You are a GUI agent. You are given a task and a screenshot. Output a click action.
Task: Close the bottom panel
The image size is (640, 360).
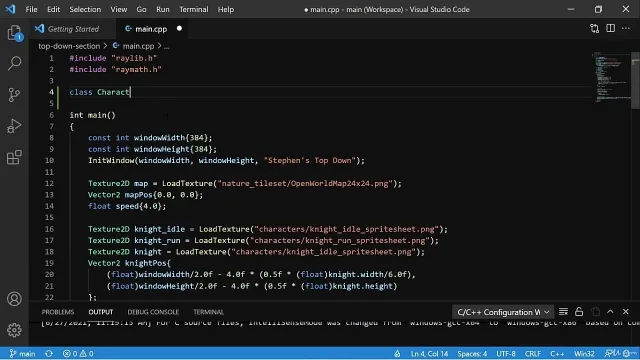tap(626, 312)
